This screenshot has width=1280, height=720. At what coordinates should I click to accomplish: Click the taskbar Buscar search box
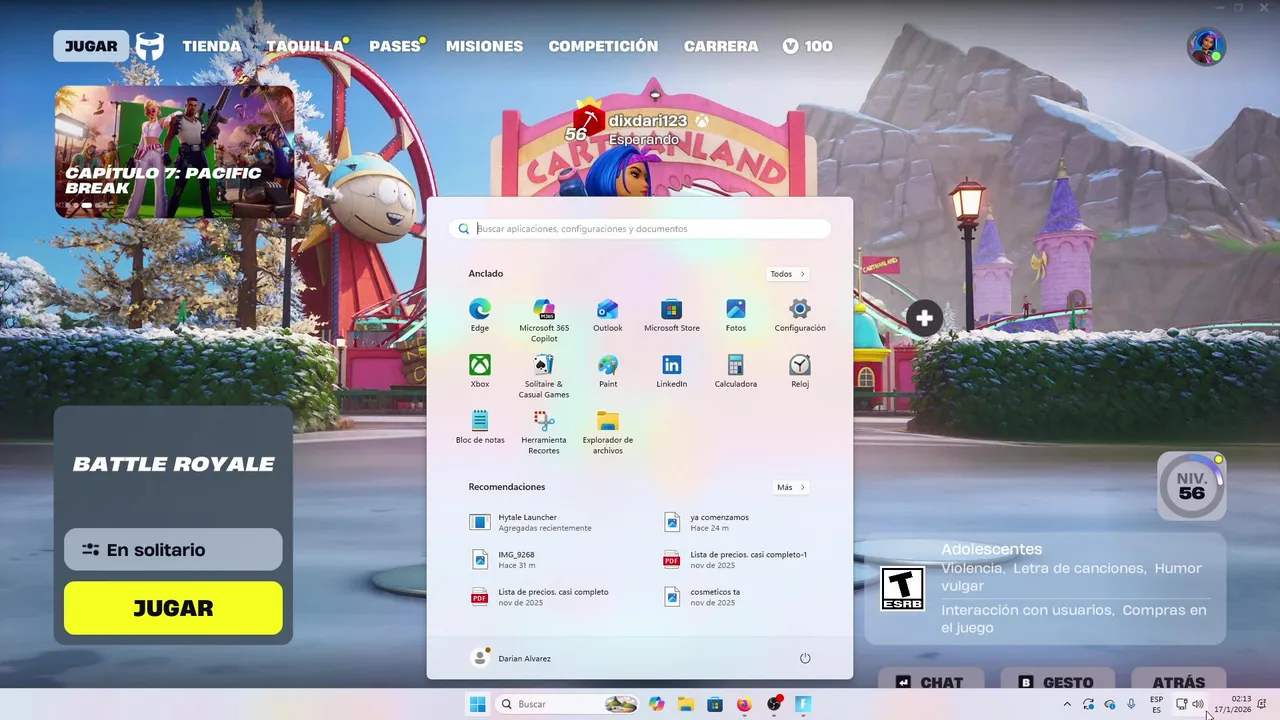pos(568,704)
